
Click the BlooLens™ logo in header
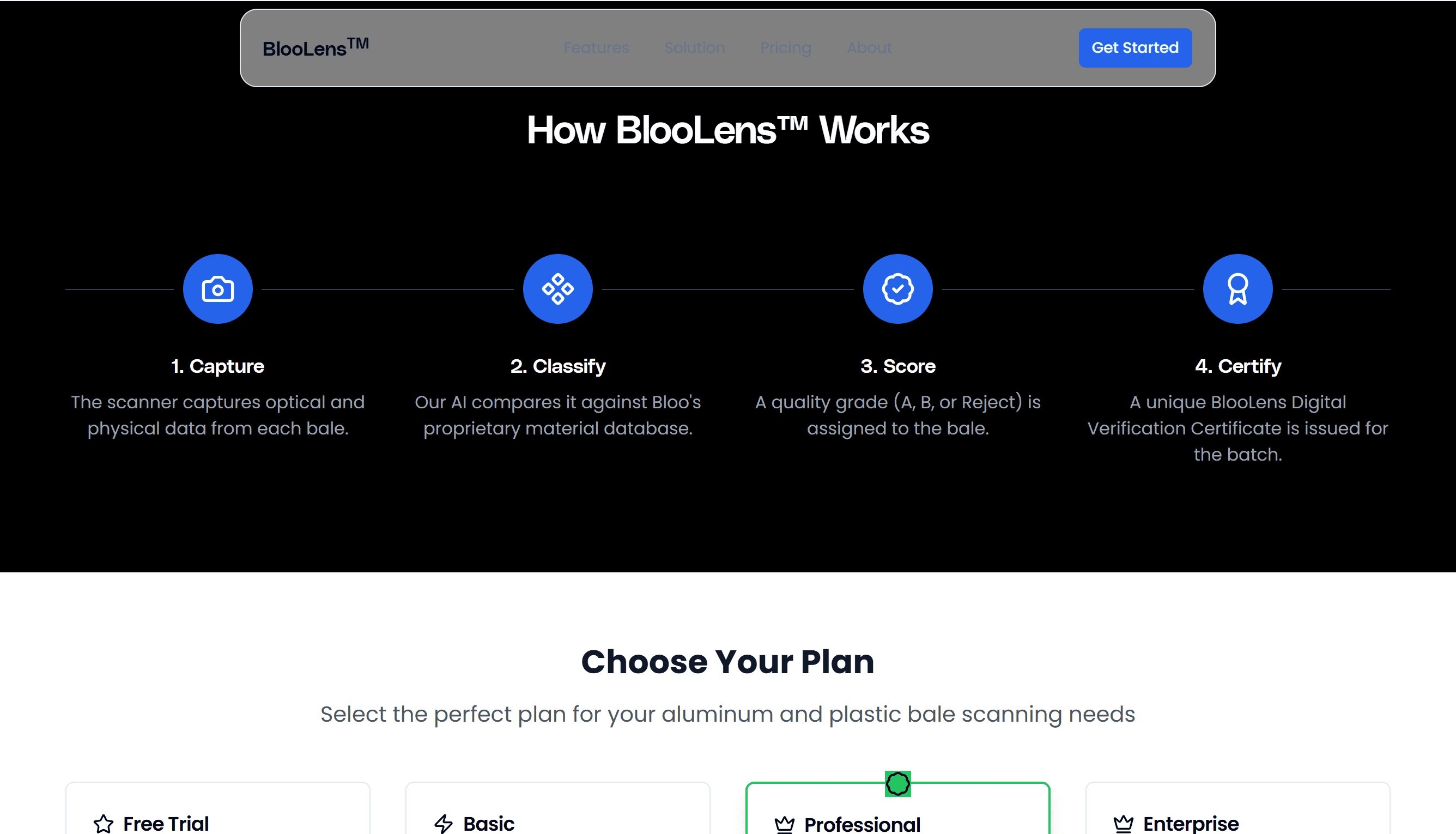click(316, 47)
